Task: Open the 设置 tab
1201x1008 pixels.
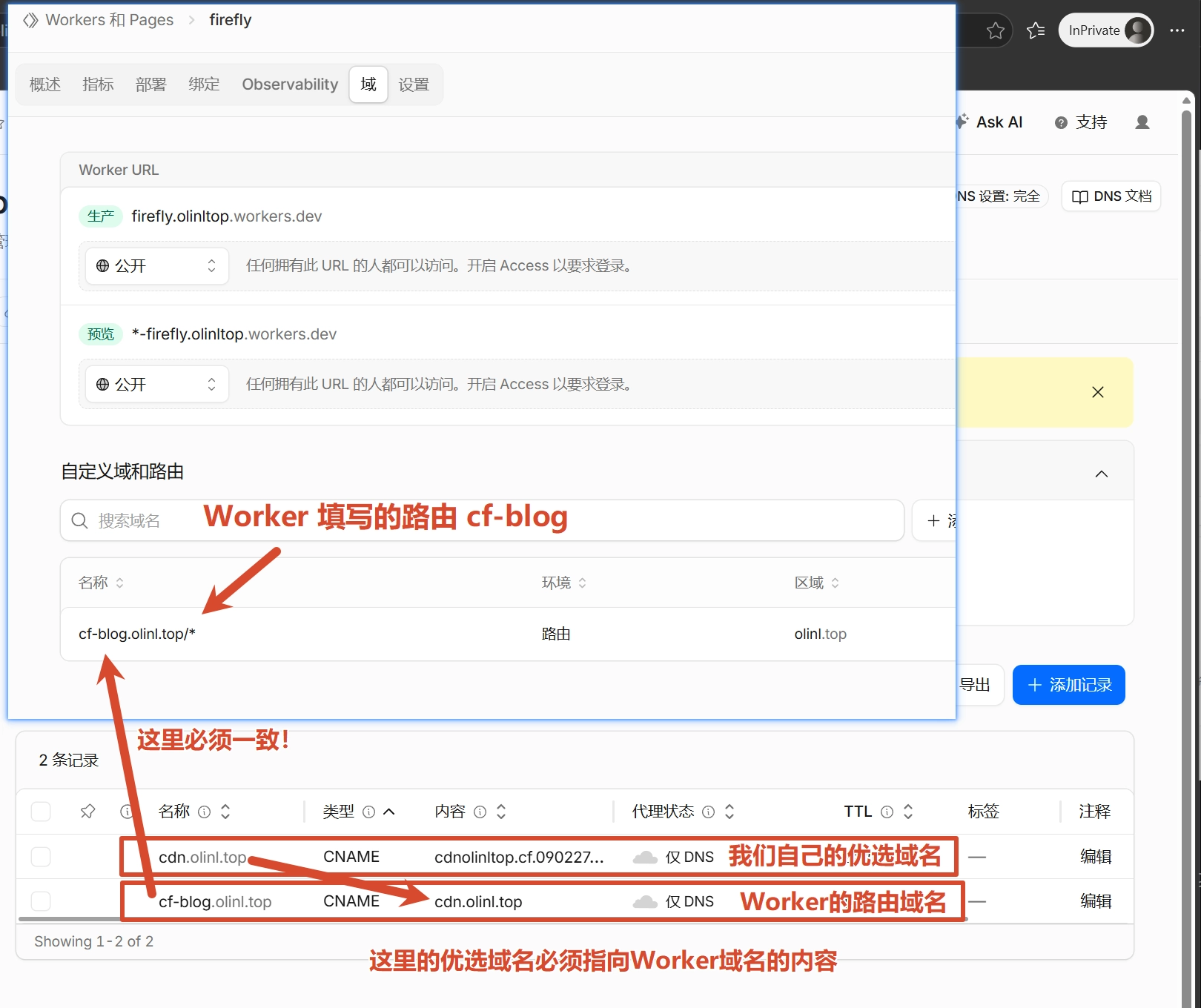Action: [414, 84]
